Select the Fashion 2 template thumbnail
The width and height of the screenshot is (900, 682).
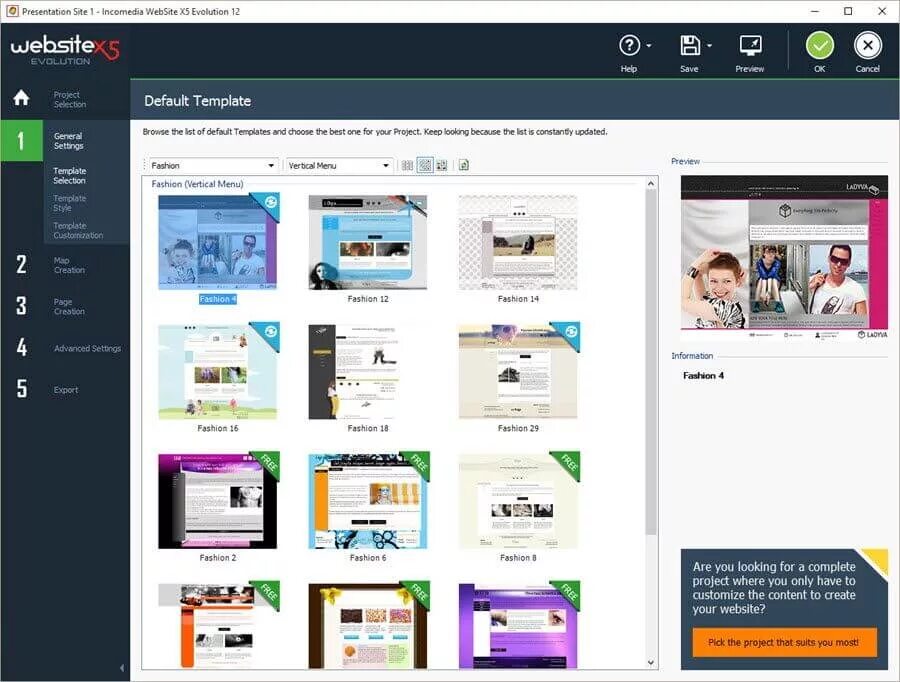(x=218, y=501)
